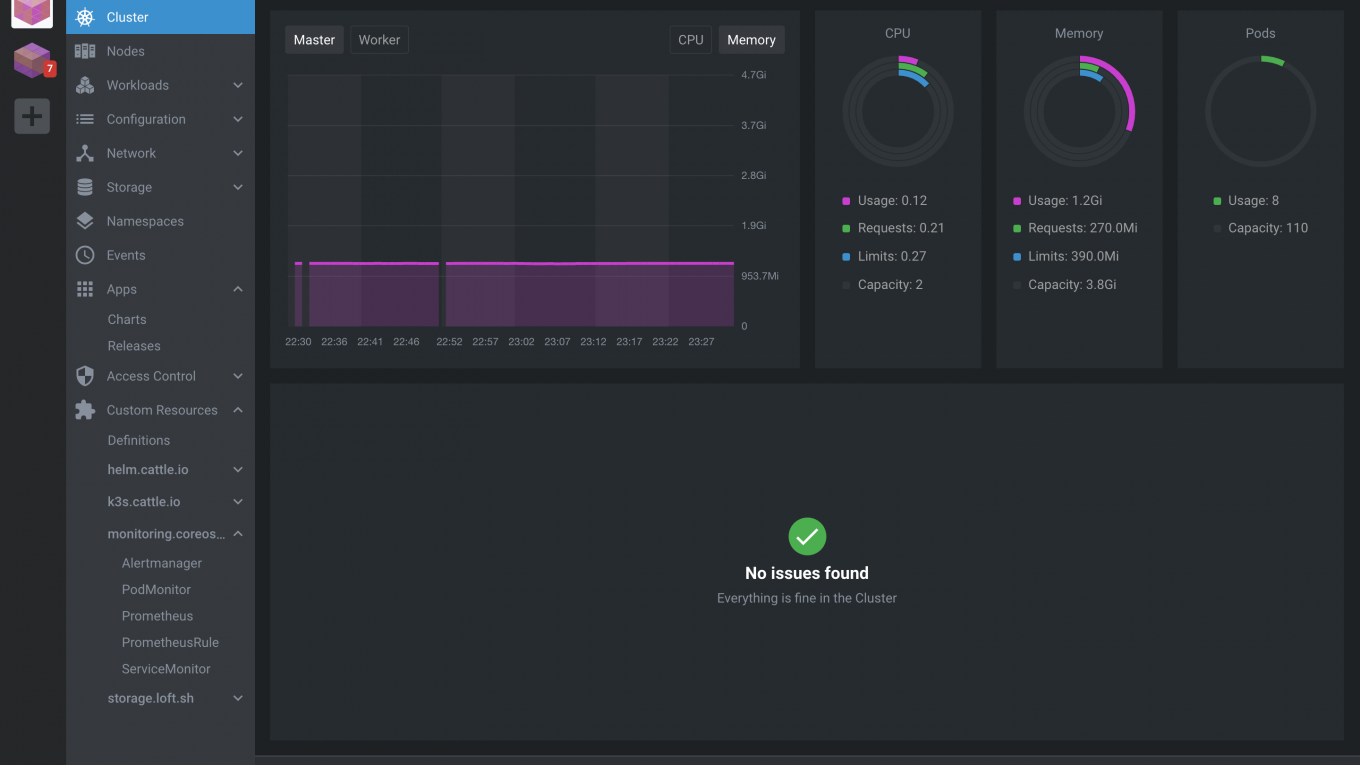This screenshot has width=1360, height=765.
Task: Collapse the Custom Resources section chevron
Action: (238, 410)
